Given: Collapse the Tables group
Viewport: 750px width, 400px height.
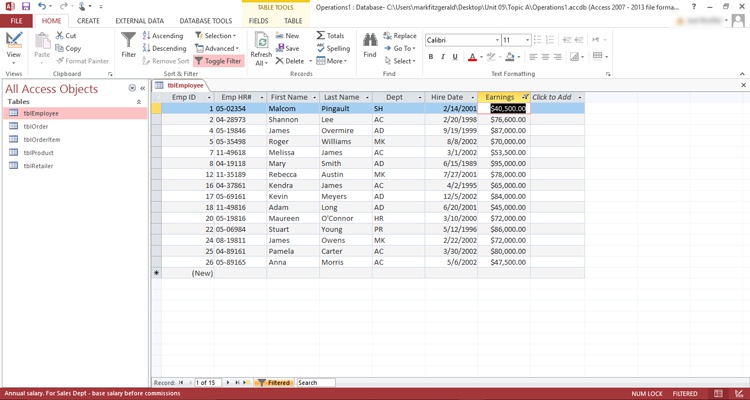Looking at the screenshot, I should (x=139, y=102).
